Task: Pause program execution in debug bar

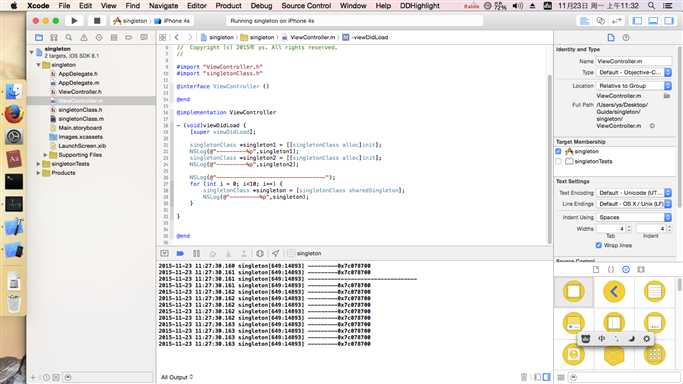Action: [x=196, y=253]
